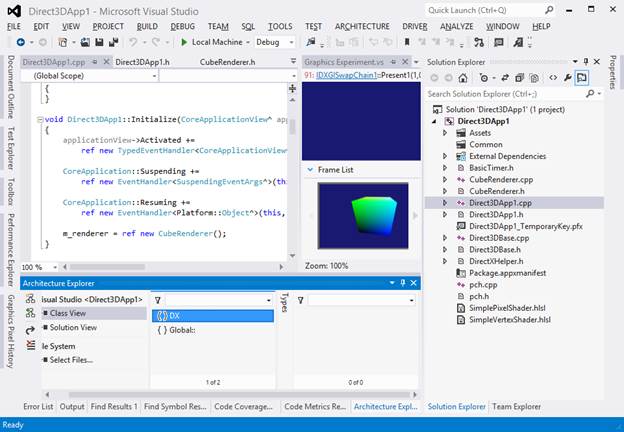Screen dimensions: 624x432
Task: Open the Code Metrics Results tab
Action: [x=315, y=407]
